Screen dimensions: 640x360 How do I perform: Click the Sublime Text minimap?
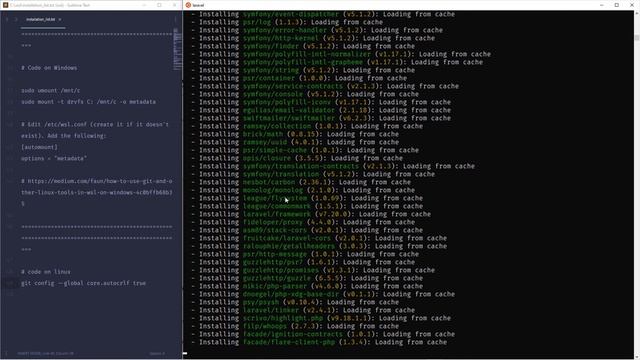click(178, 49)
